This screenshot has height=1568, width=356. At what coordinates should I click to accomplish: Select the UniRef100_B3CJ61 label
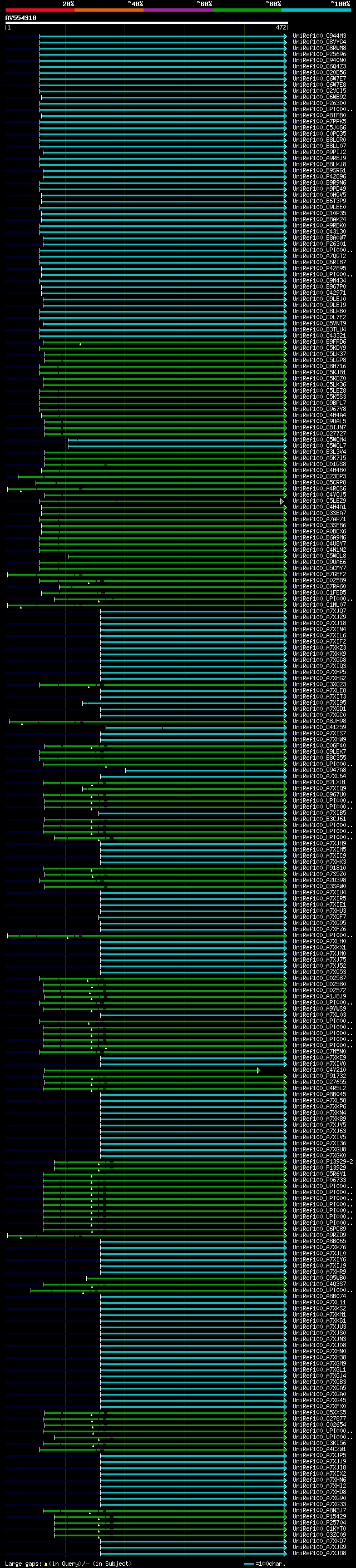(x=319, y=819)
